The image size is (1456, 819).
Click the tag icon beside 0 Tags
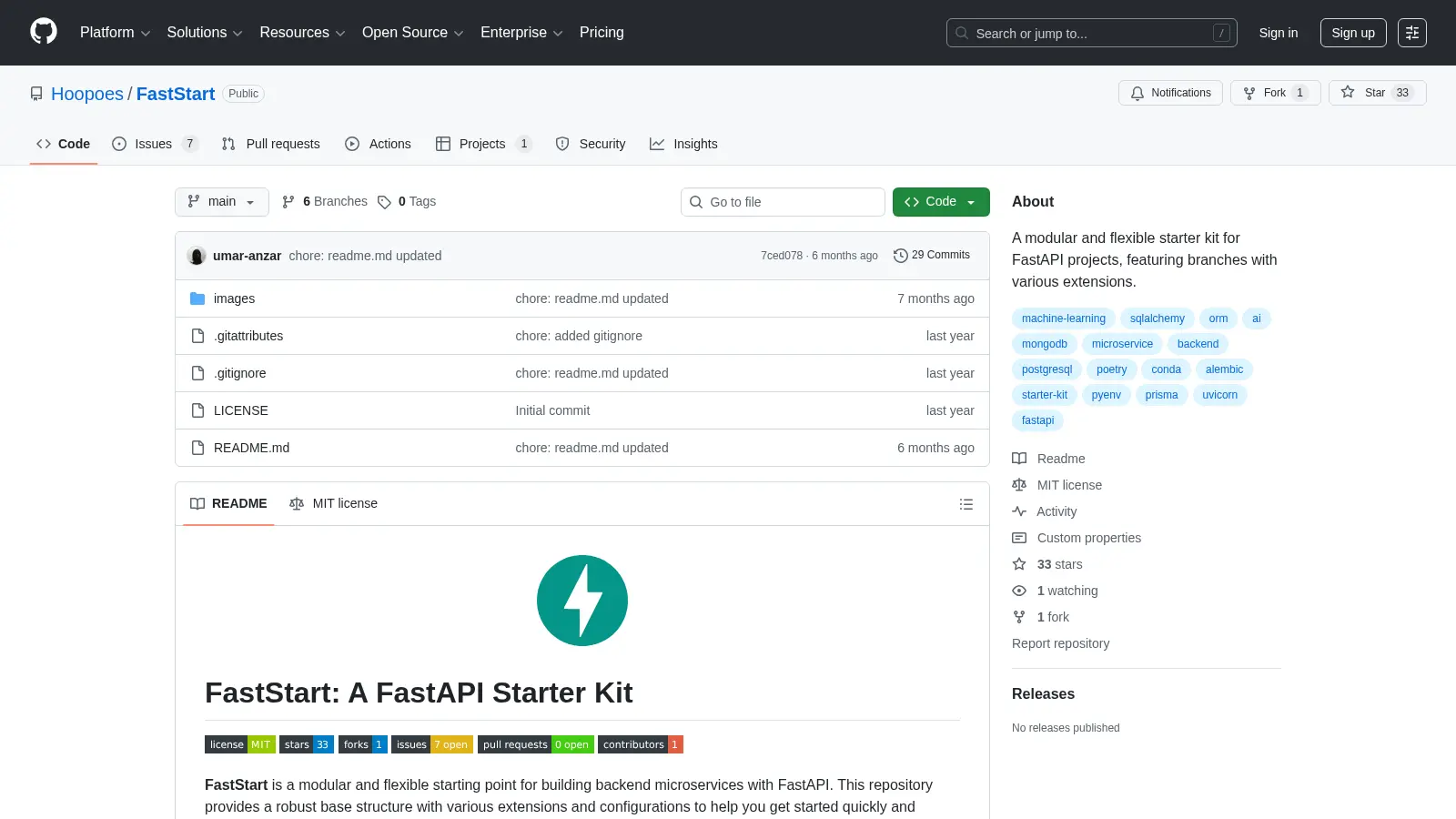pyautogui.click(x=384, y=202)
